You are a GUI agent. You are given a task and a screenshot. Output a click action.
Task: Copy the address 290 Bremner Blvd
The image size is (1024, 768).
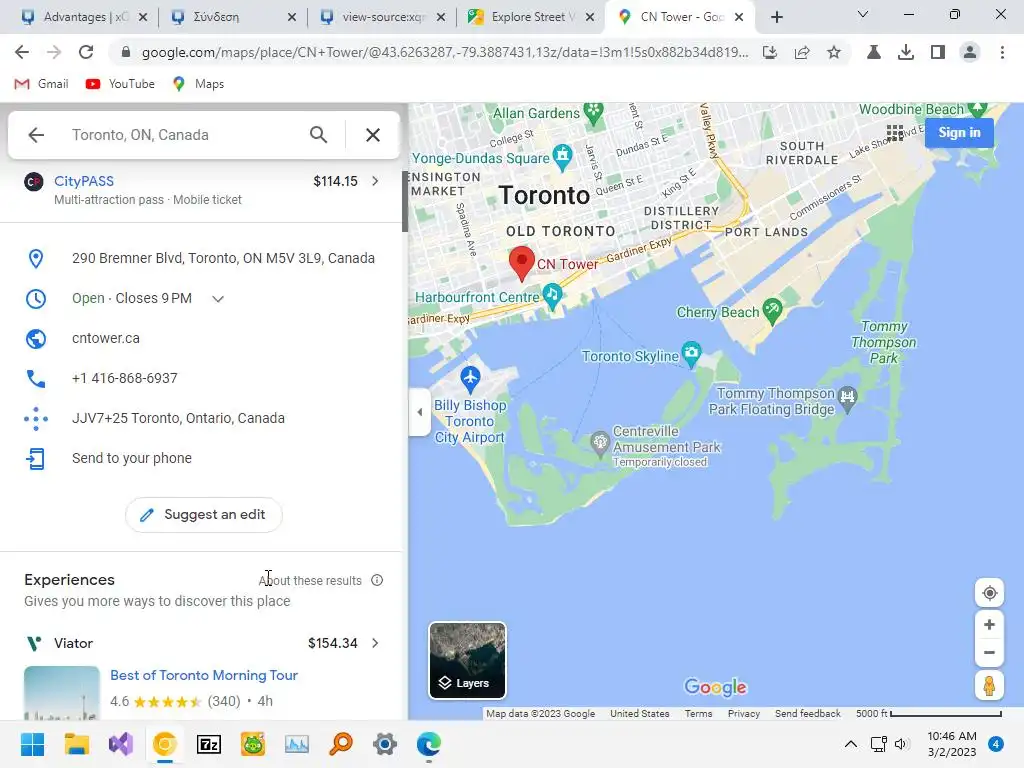point(200,259)
